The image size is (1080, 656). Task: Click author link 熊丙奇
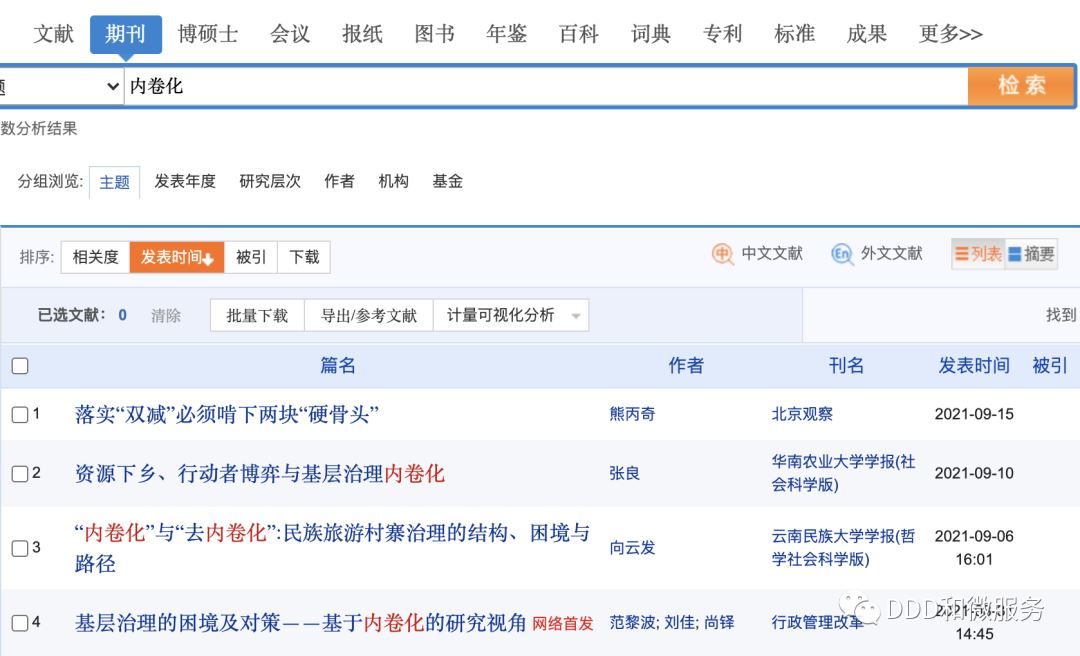[632, 414]
